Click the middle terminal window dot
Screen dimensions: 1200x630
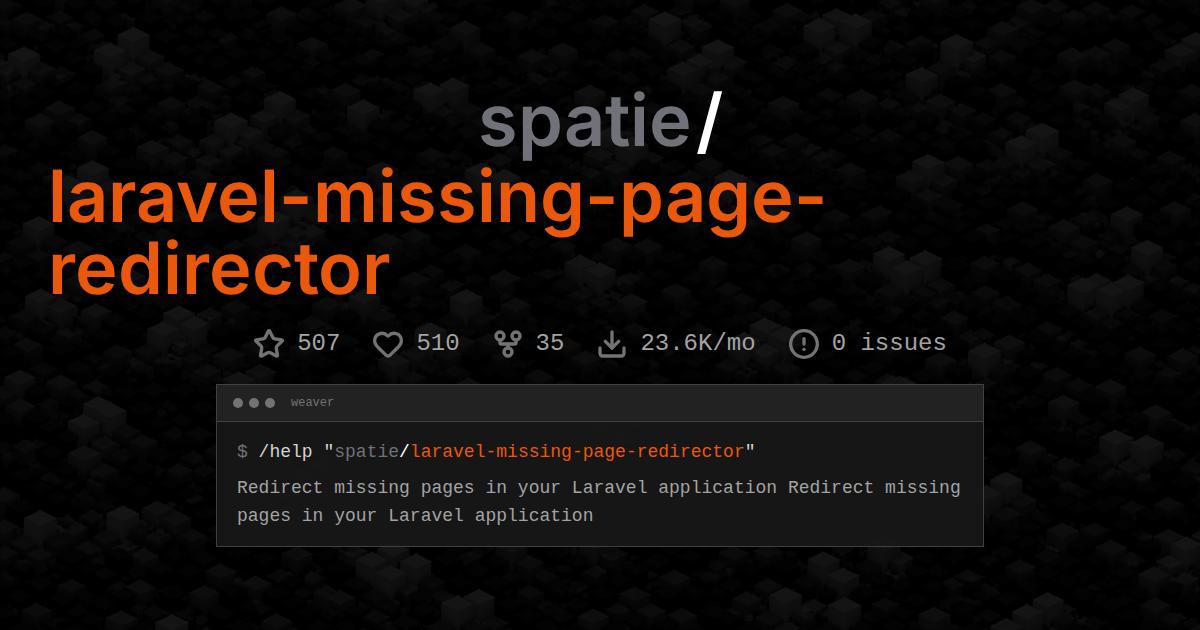[x=254, y=403]
